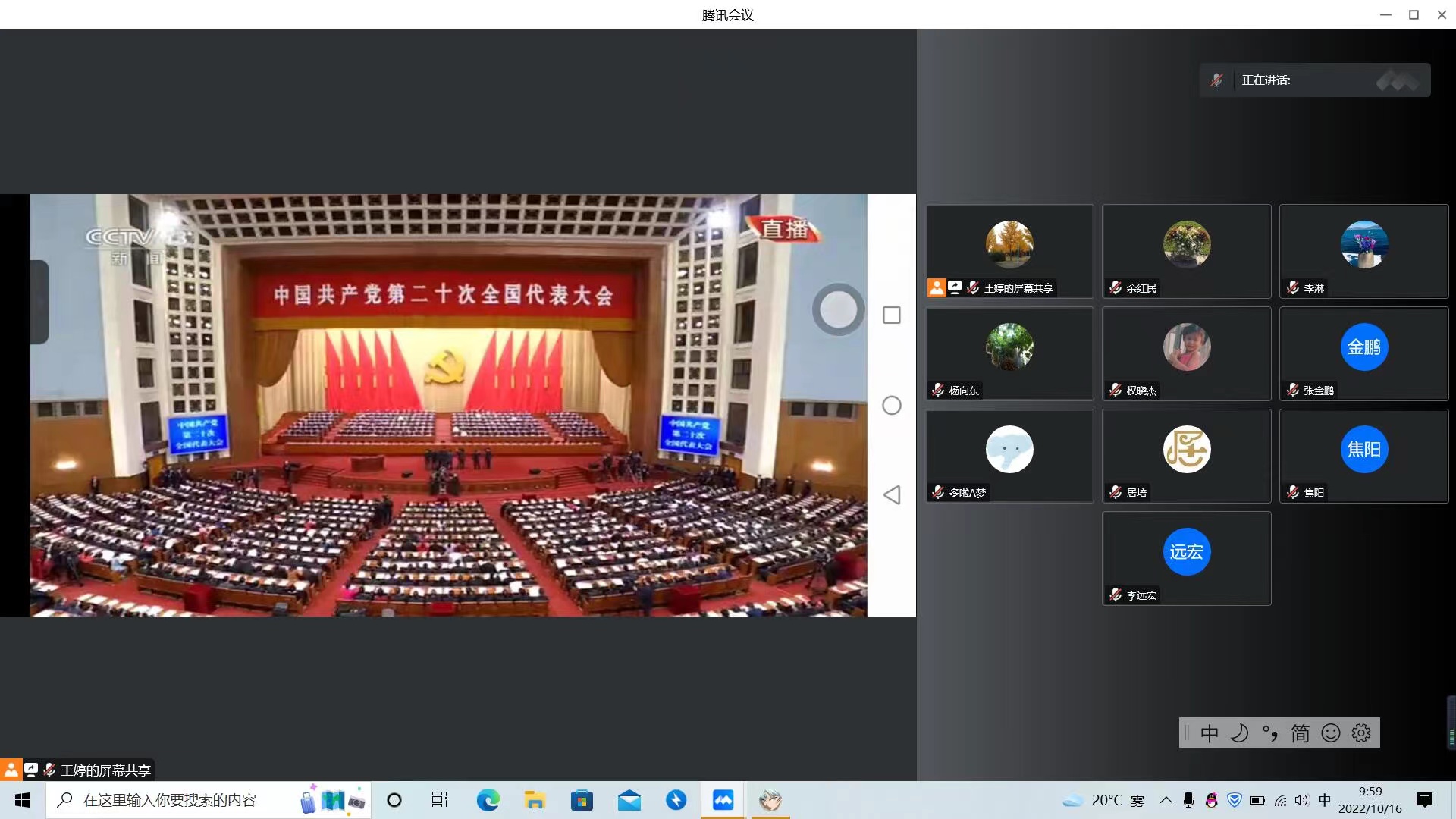Click the taskbar search box
The image size is (1456, 819).
tap(209, 800)
